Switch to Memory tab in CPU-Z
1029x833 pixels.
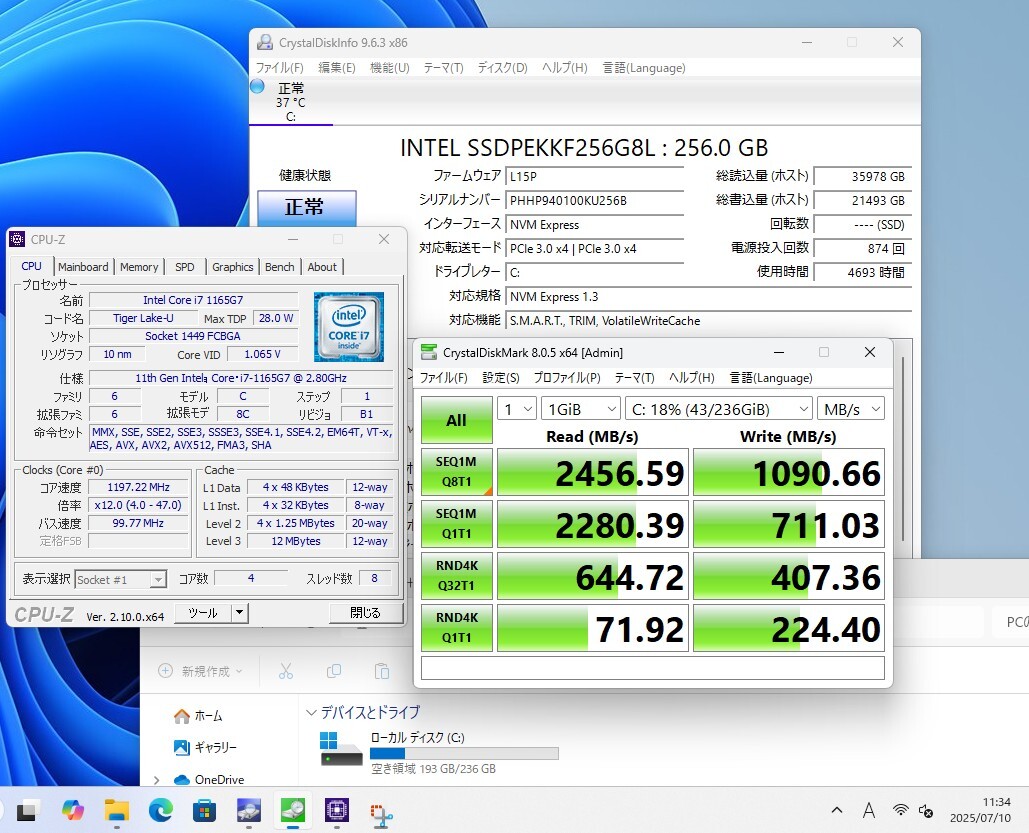[139, 267]
